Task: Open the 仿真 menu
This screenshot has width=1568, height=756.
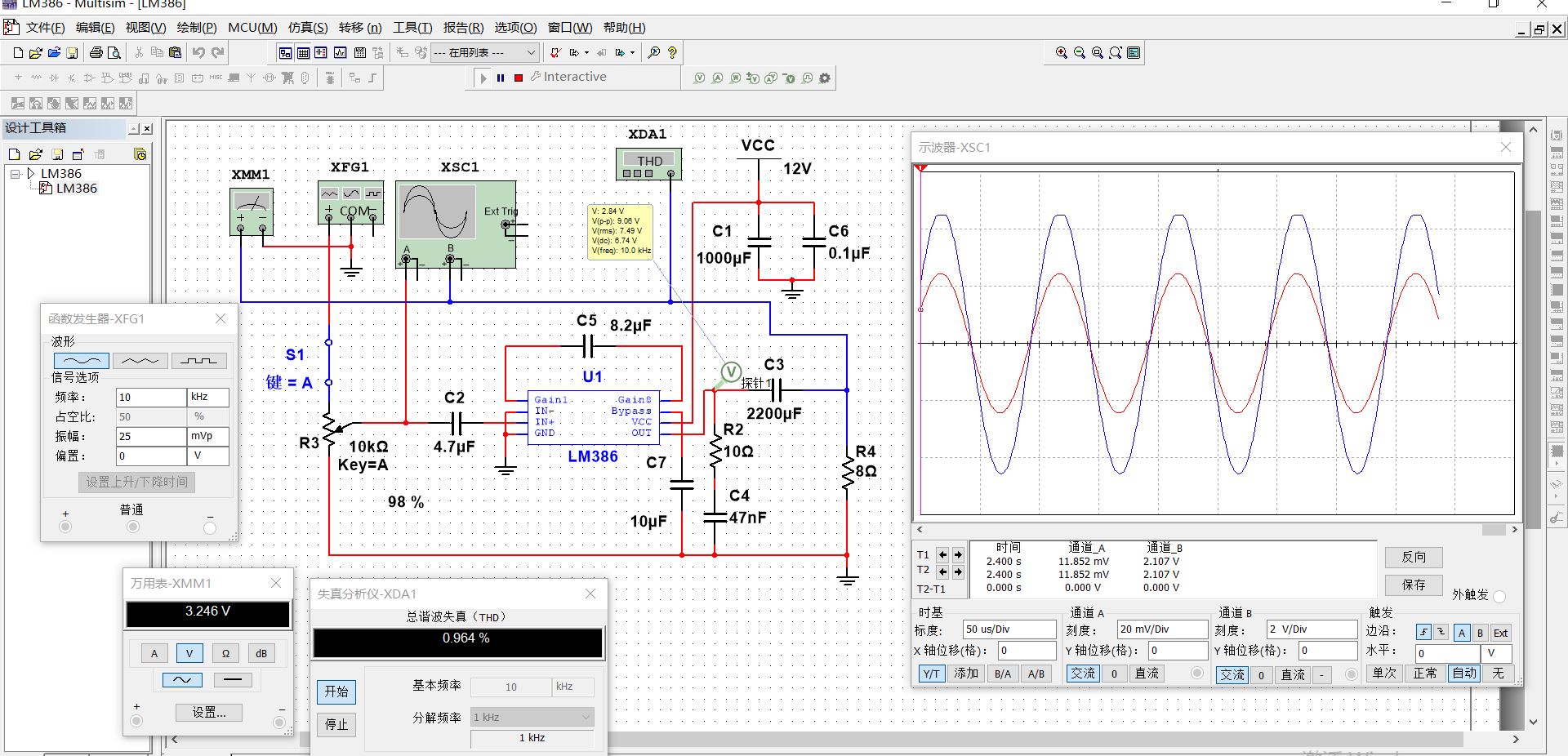Action: pyautogui.click(x=308, y=28)
